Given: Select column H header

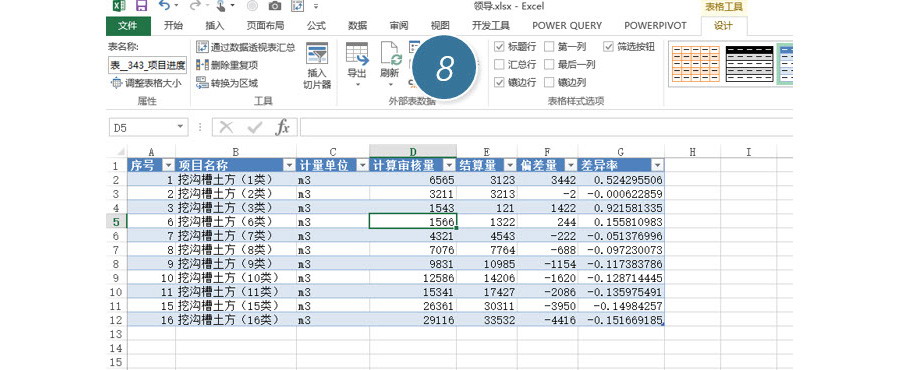Looking at the screenshot, I should pos(692,152).
